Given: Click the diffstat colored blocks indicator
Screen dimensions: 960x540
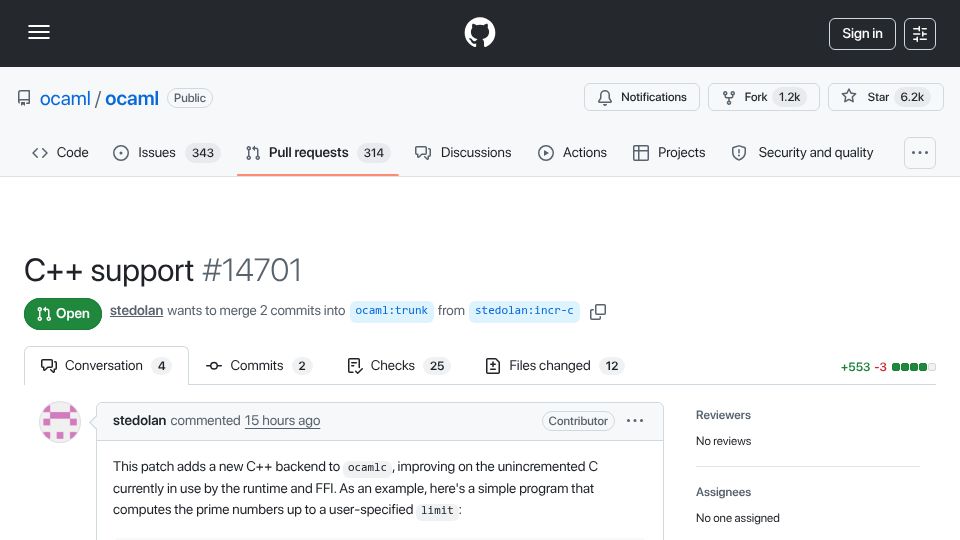Looking at the screenshot, I should pyautogui.click(x=913, y=367).
